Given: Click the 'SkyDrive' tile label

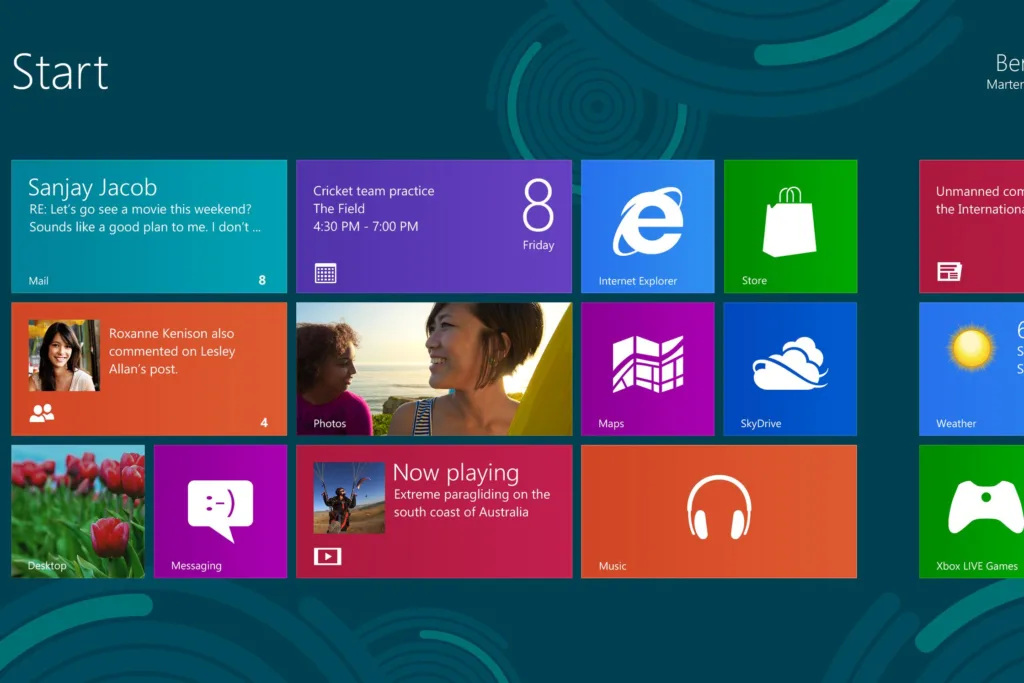Looking at the screenshot, I should pyautogui.click(x=761, y=423).
